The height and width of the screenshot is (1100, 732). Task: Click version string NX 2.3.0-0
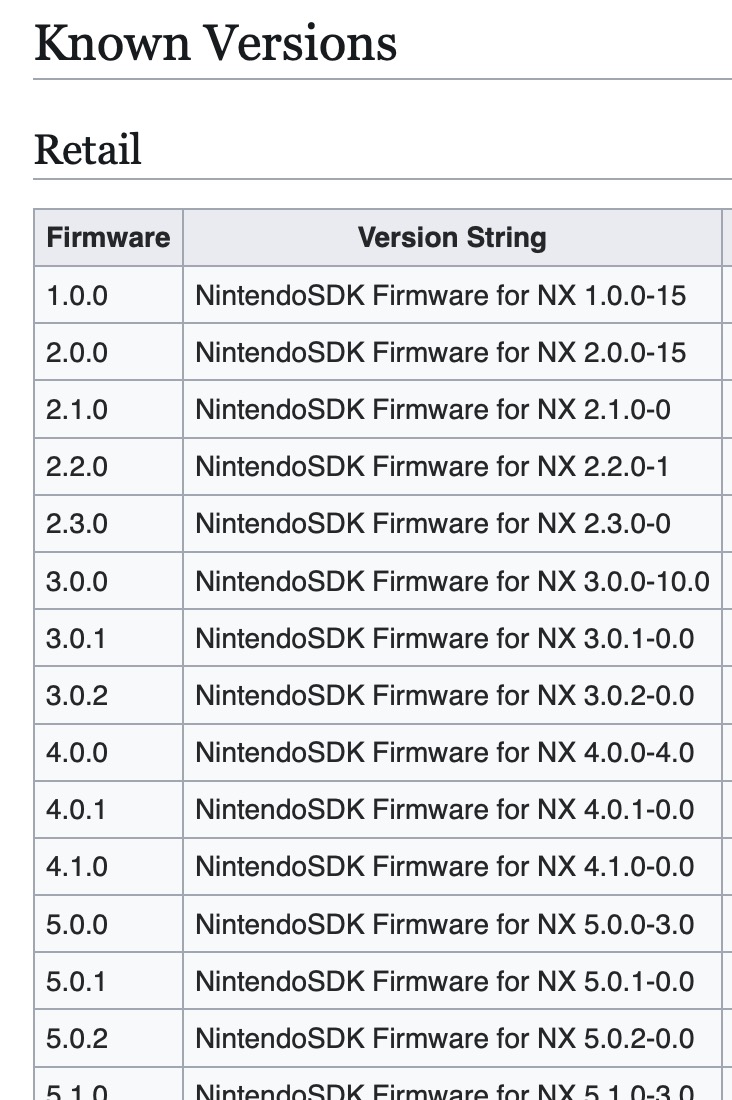tap(432, 523)
